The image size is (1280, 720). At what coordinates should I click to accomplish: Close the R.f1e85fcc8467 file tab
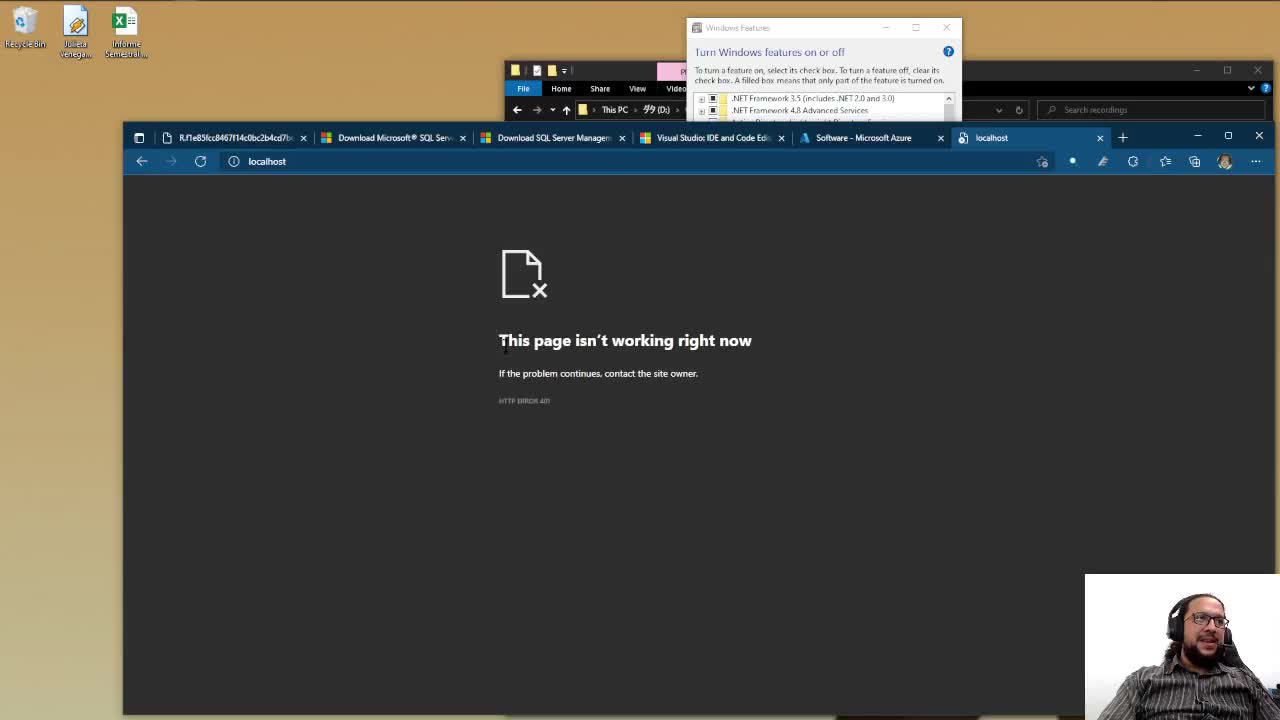click(x=303, y=138)
